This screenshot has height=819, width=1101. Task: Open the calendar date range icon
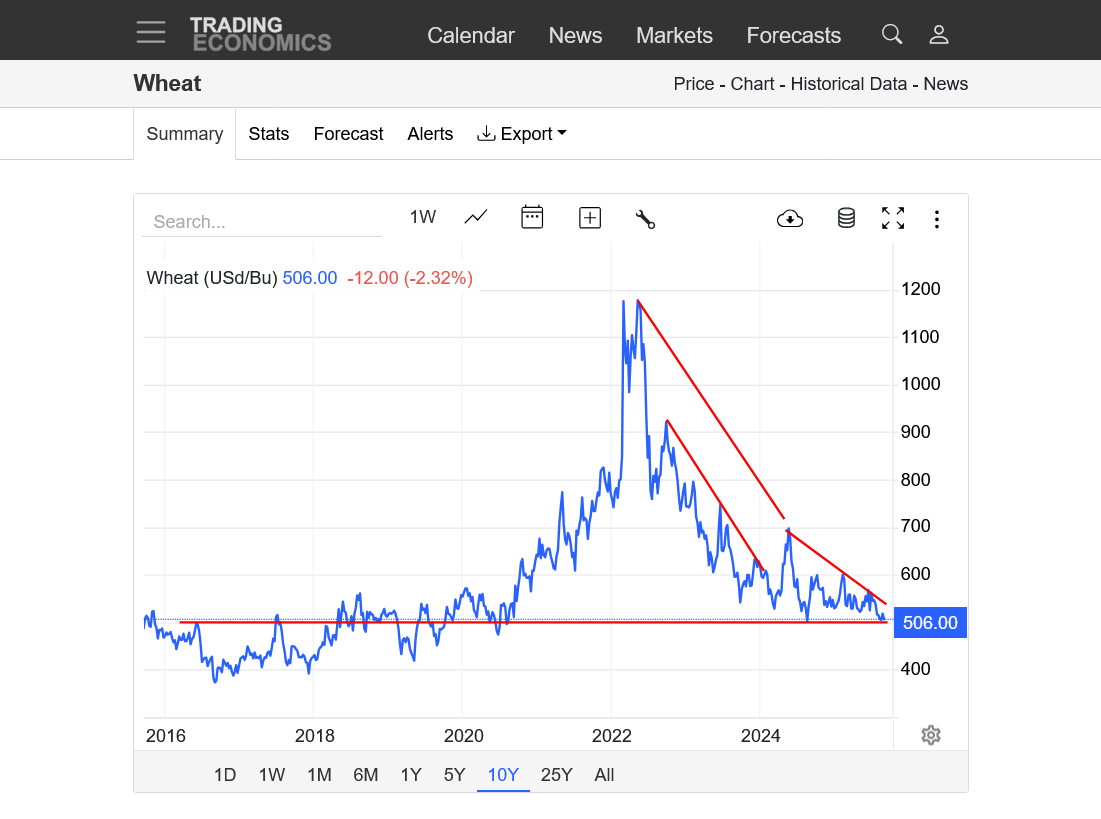(532, 217)
